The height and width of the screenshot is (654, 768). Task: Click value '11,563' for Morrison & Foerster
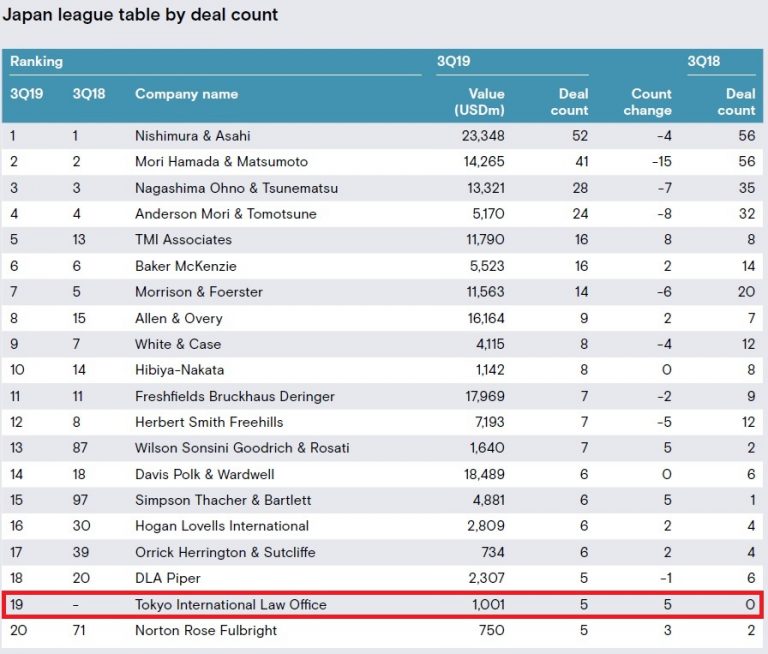point(485,292)
